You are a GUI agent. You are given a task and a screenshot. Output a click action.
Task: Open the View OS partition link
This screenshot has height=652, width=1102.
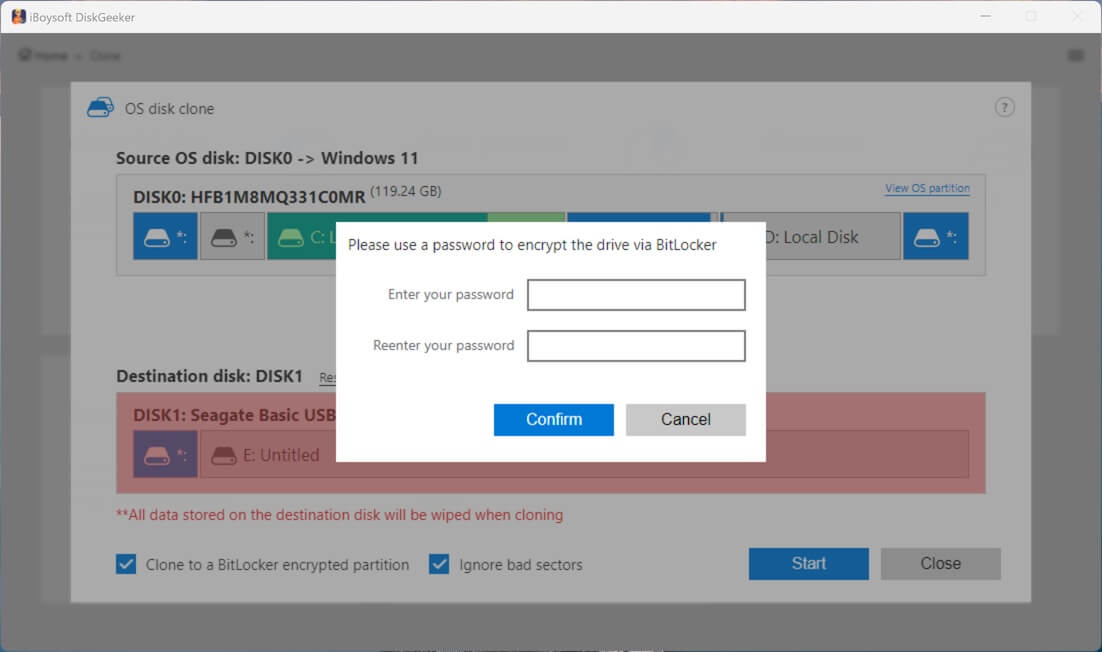pos(927,188)
